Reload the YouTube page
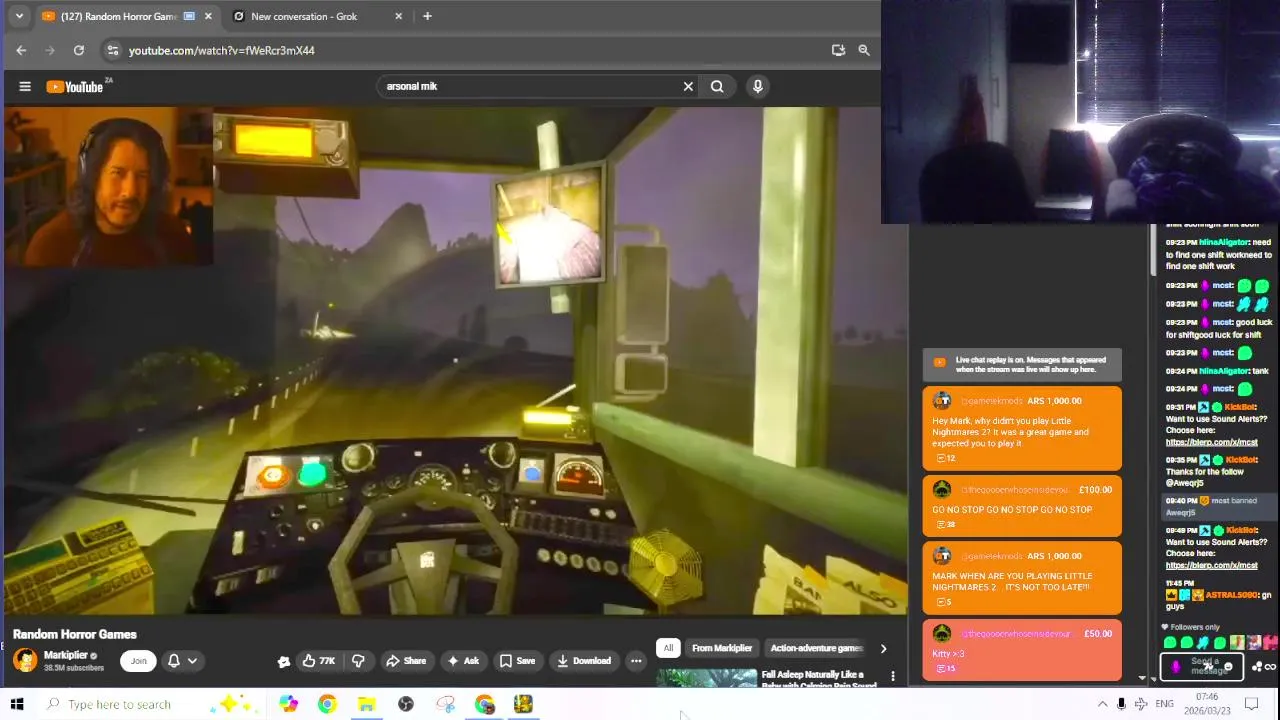 [79, 50]
